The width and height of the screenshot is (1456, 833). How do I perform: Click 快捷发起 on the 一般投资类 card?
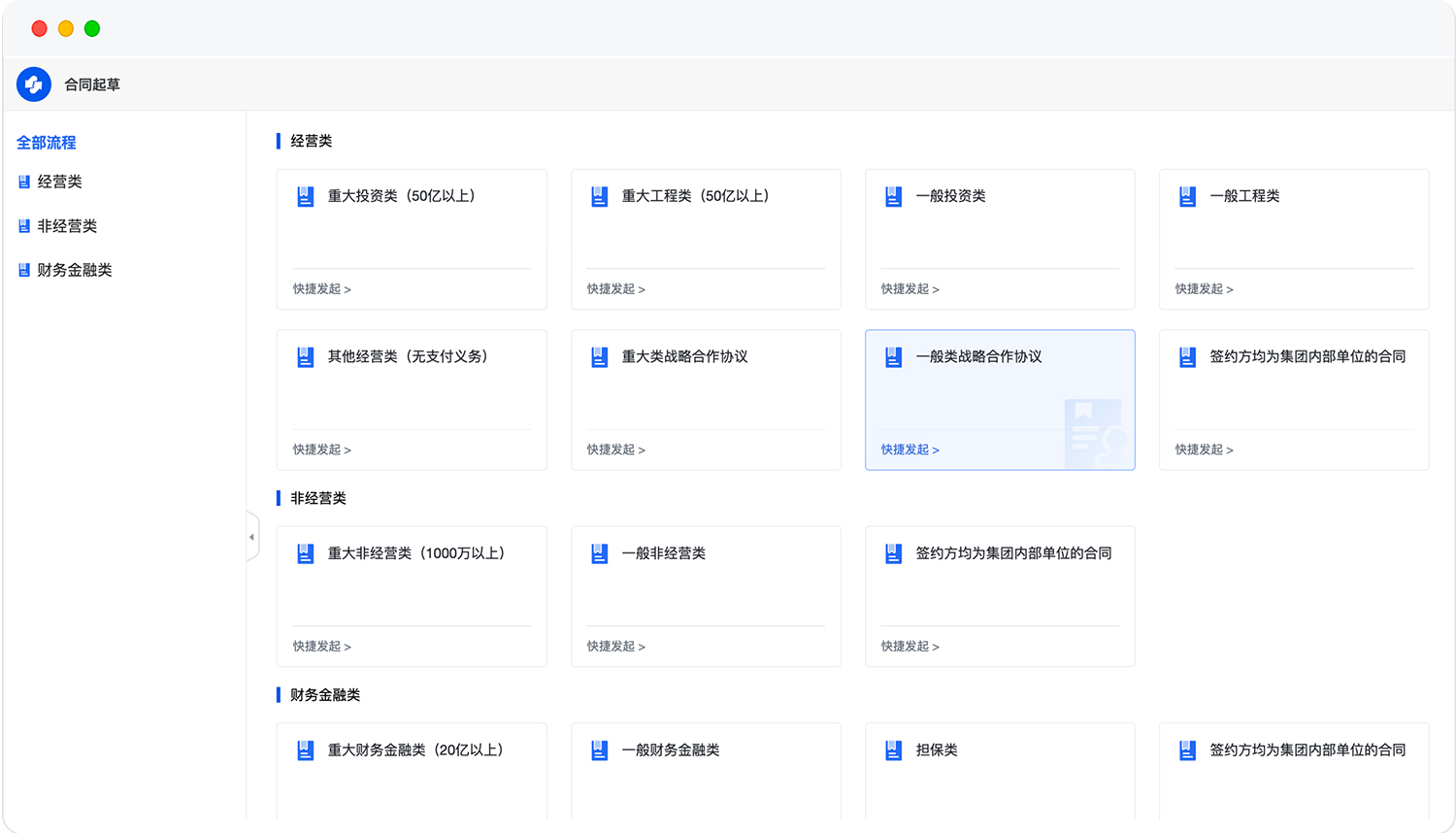point(910,289)
